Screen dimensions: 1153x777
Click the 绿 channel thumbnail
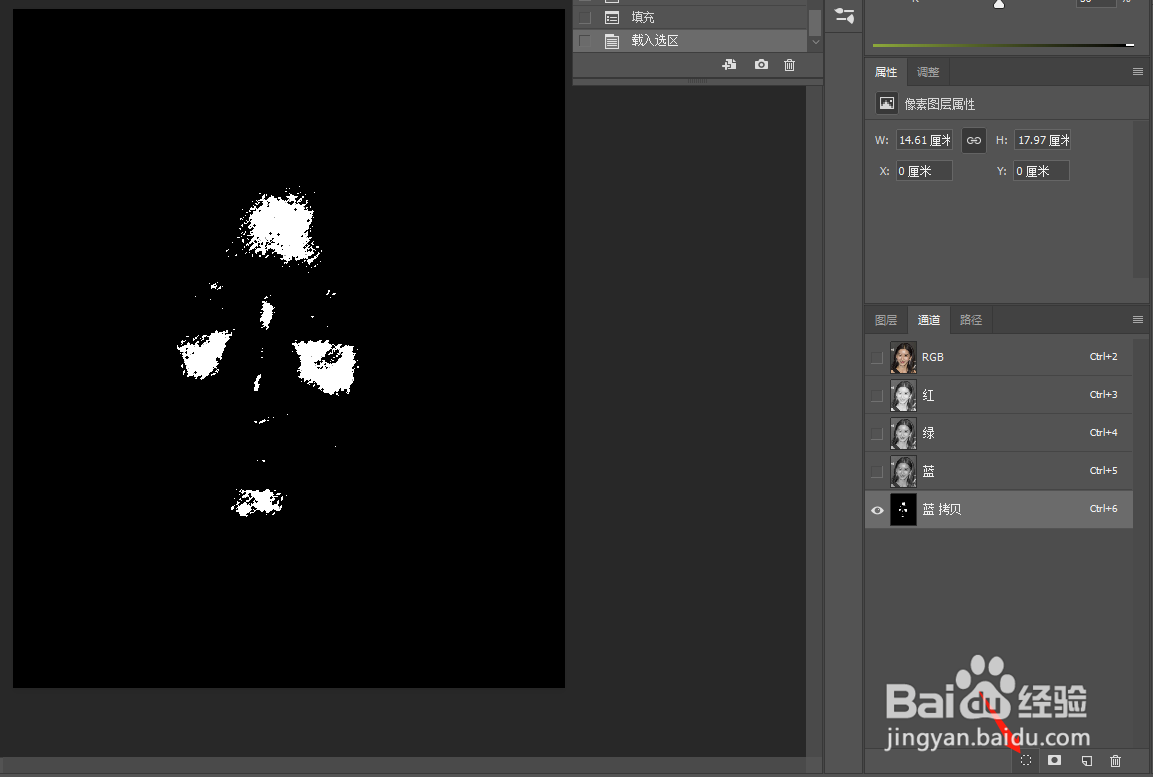click(x=903, y=434)
